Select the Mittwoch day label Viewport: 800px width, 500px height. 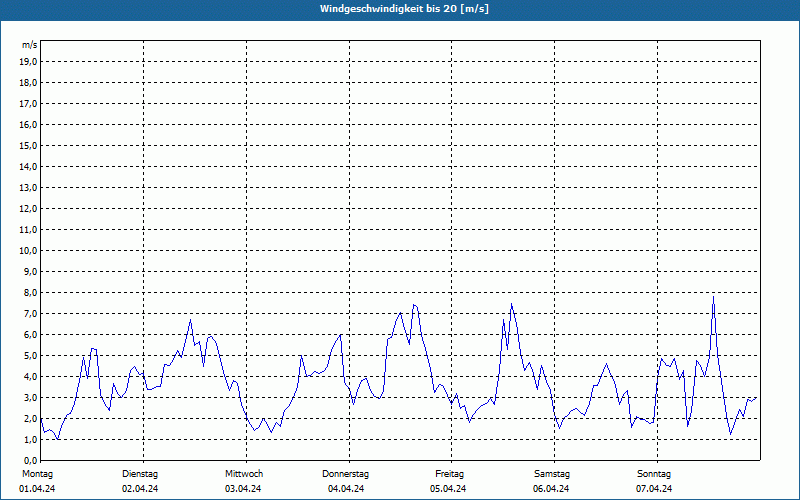[x=244, y=474]
